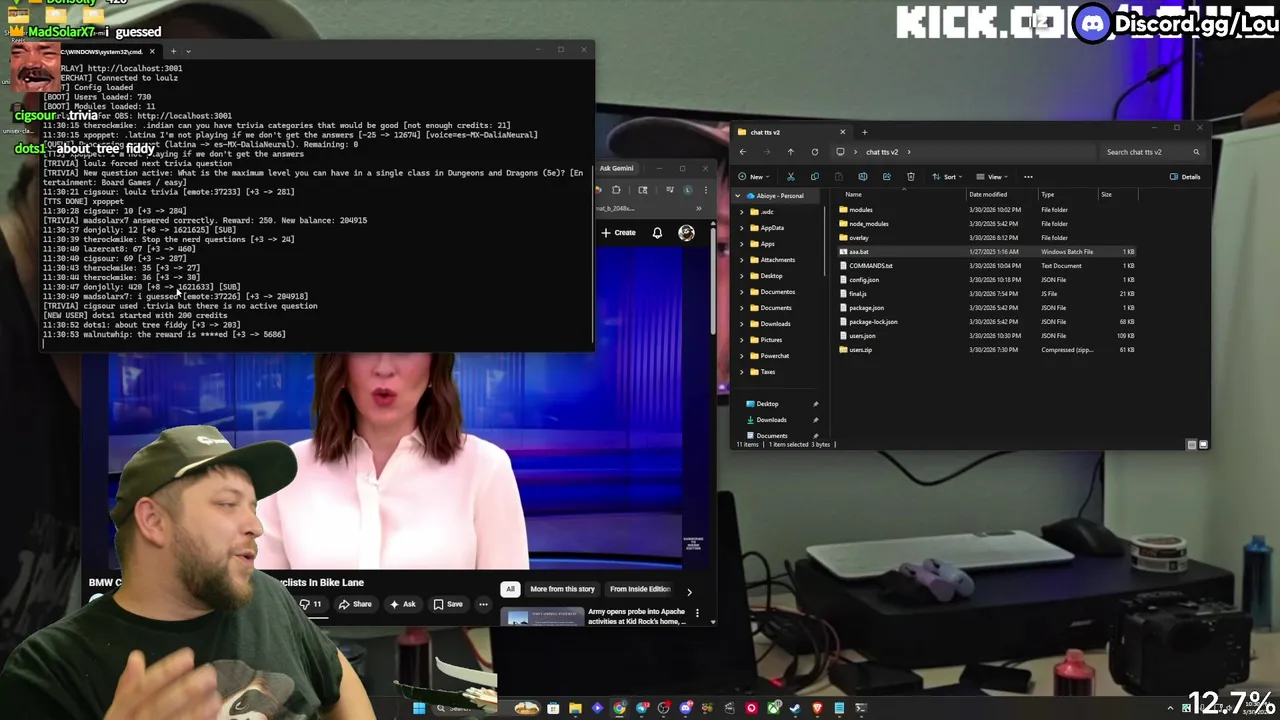This screenshot has width=1280, height=720.
Task: Select the package-lock.json file
Action: [x=873, y=322]
